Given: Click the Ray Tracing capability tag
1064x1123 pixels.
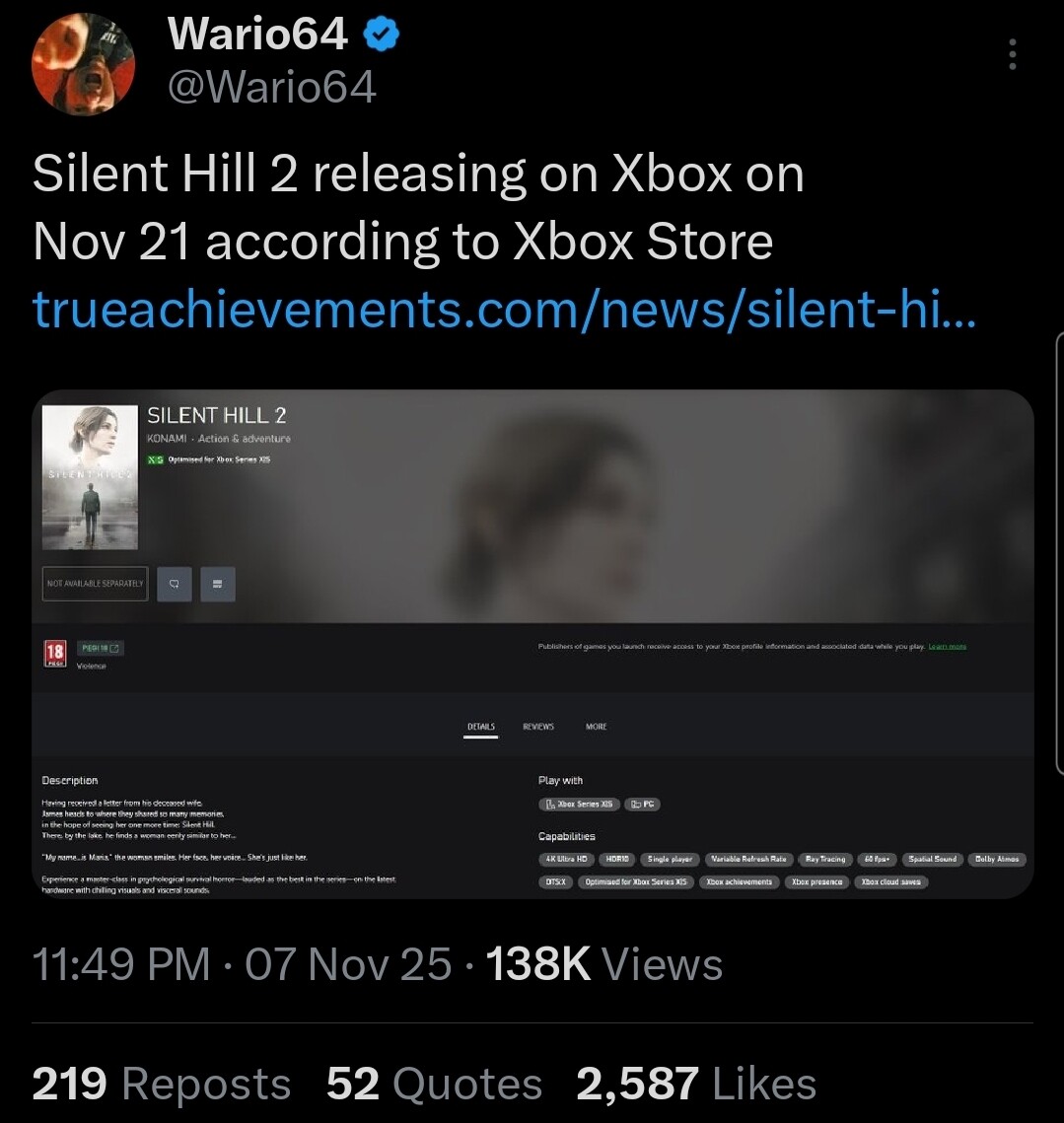Looking at the screenshot, I should [823, 859].
